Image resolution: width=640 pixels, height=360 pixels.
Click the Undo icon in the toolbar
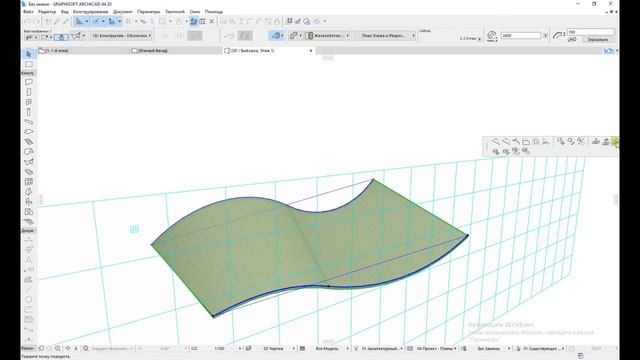(x=27, y=21)
